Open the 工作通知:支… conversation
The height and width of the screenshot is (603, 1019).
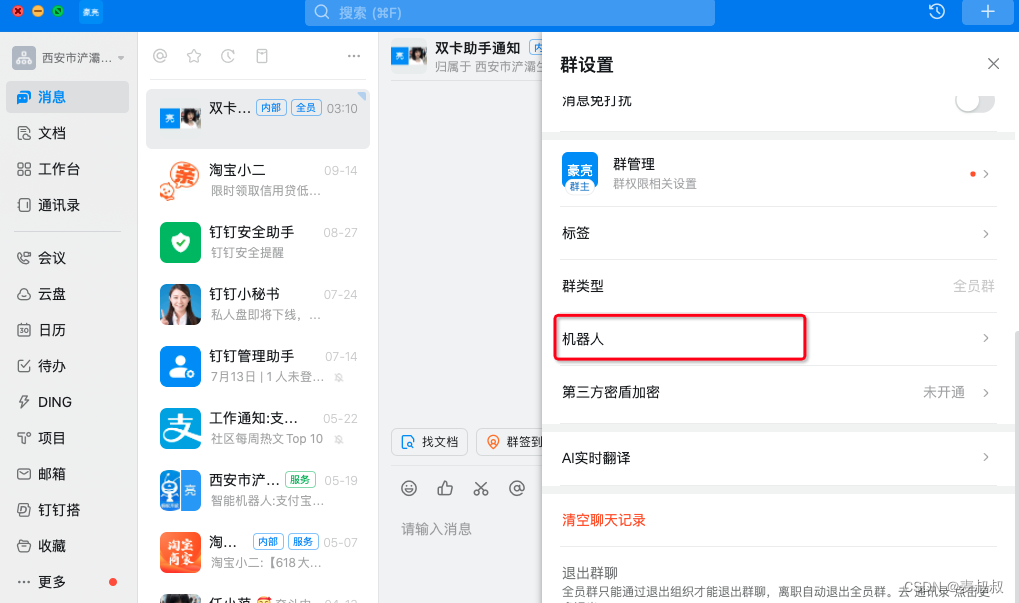[258, 428]
